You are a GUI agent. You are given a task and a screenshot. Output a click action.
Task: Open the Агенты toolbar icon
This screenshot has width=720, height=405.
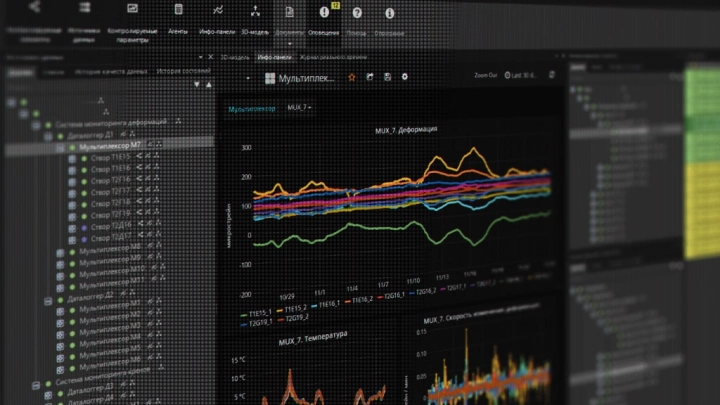pyautogui.click(x=178, y=12)
